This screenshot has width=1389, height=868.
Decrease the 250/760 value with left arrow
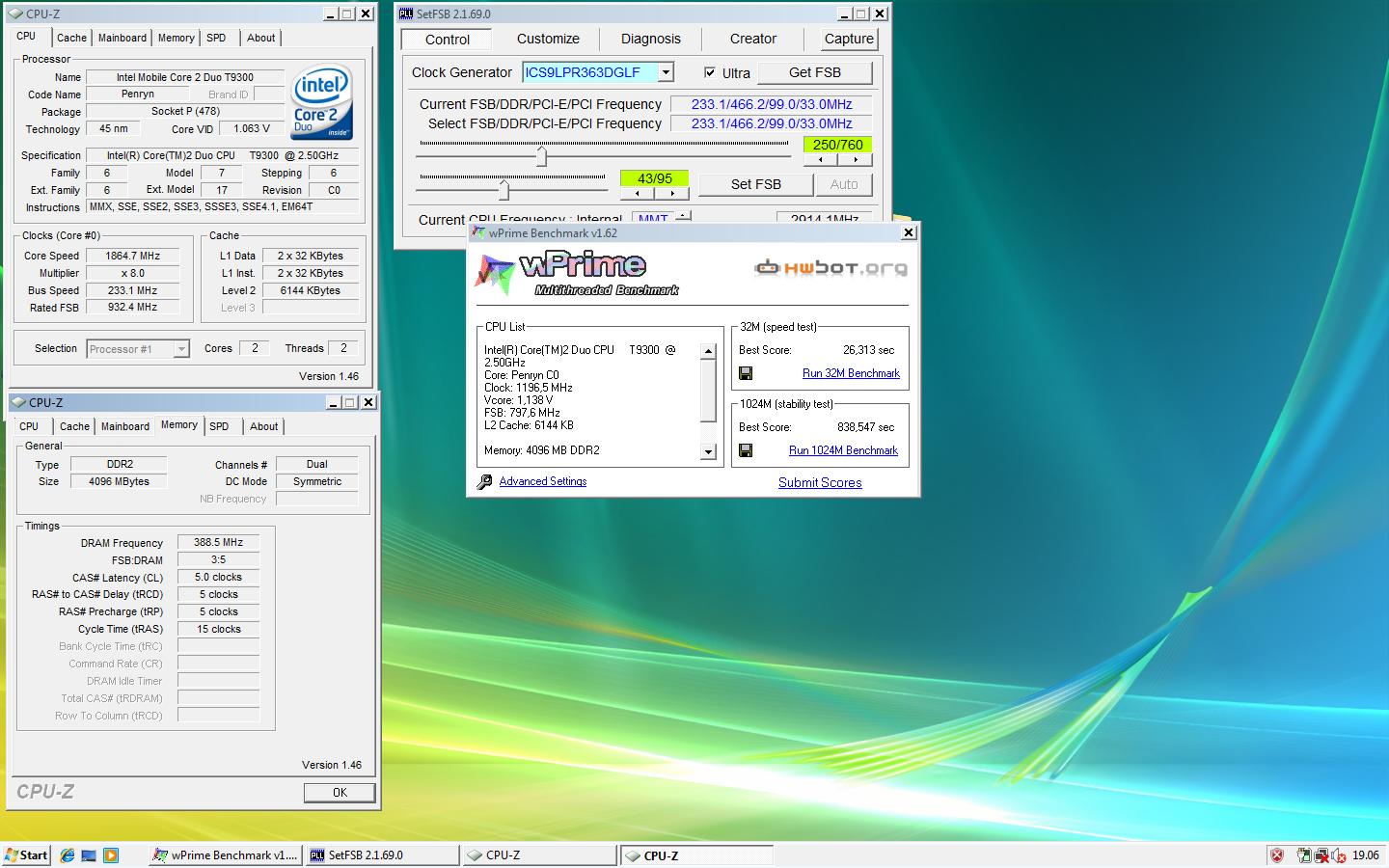[821, 160]
